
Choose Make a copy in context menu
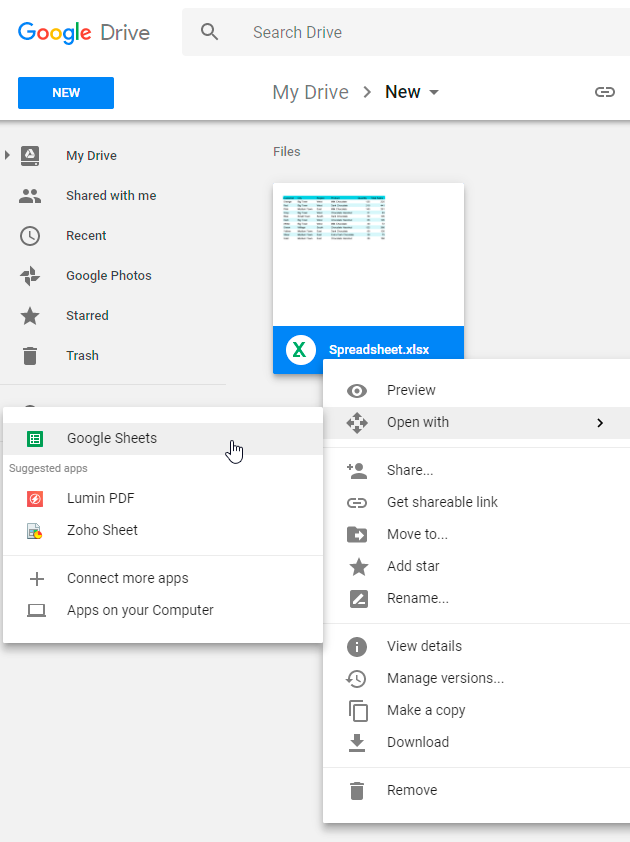point(426,710)
